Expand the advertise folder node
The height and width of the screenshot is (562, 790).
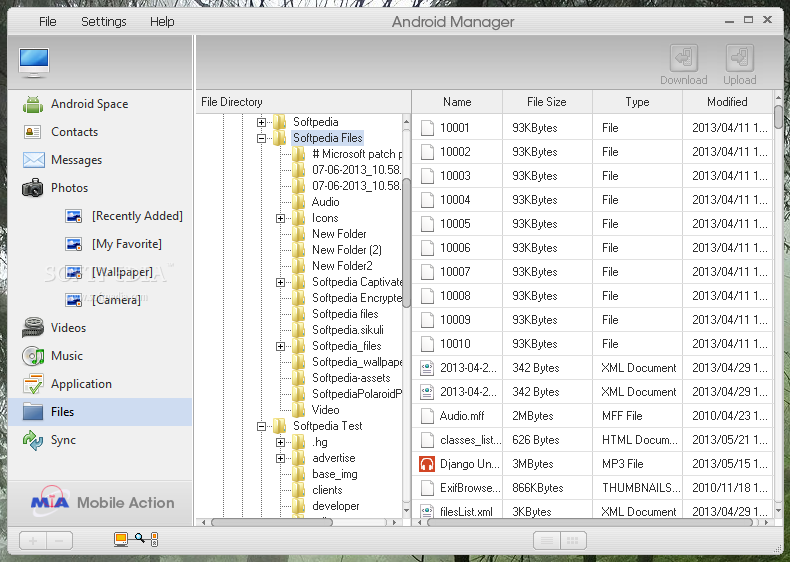(280, 459)
